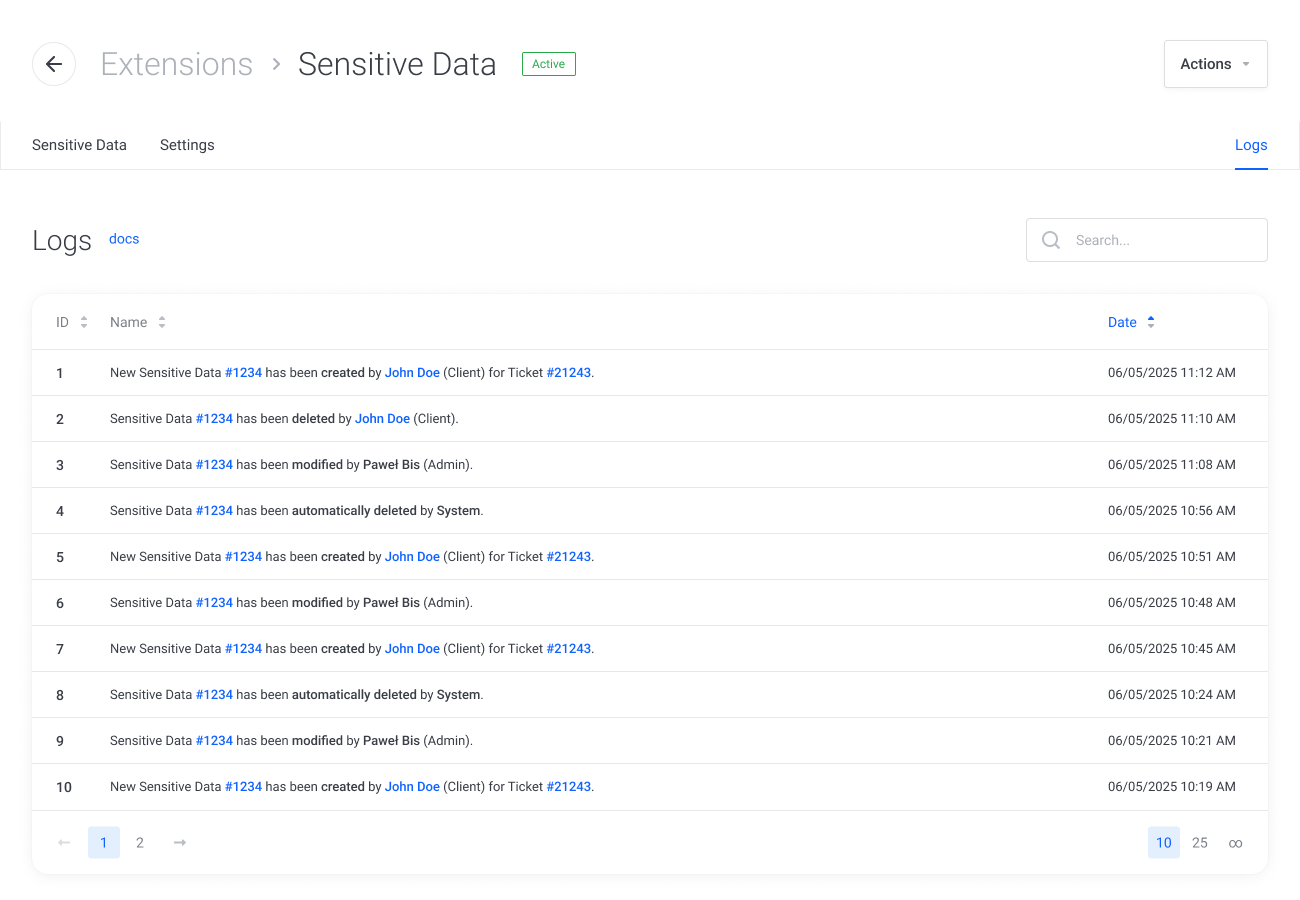Viewport: 1300px width, 900px height.
Task: Toggle Date column sort order
Action: click(1151, 322)
